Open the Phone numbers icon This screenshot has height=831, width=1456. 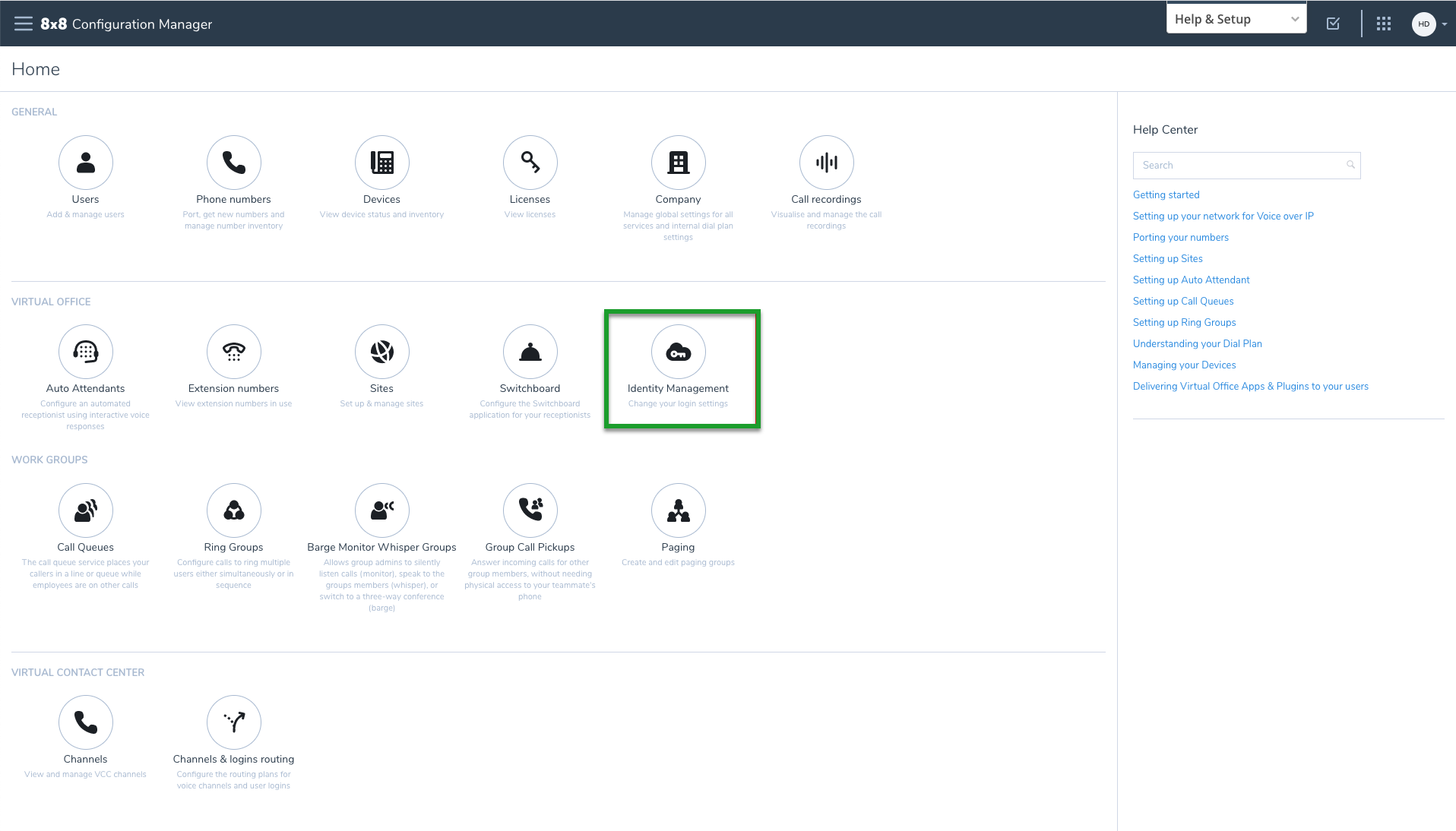point(234,163)
